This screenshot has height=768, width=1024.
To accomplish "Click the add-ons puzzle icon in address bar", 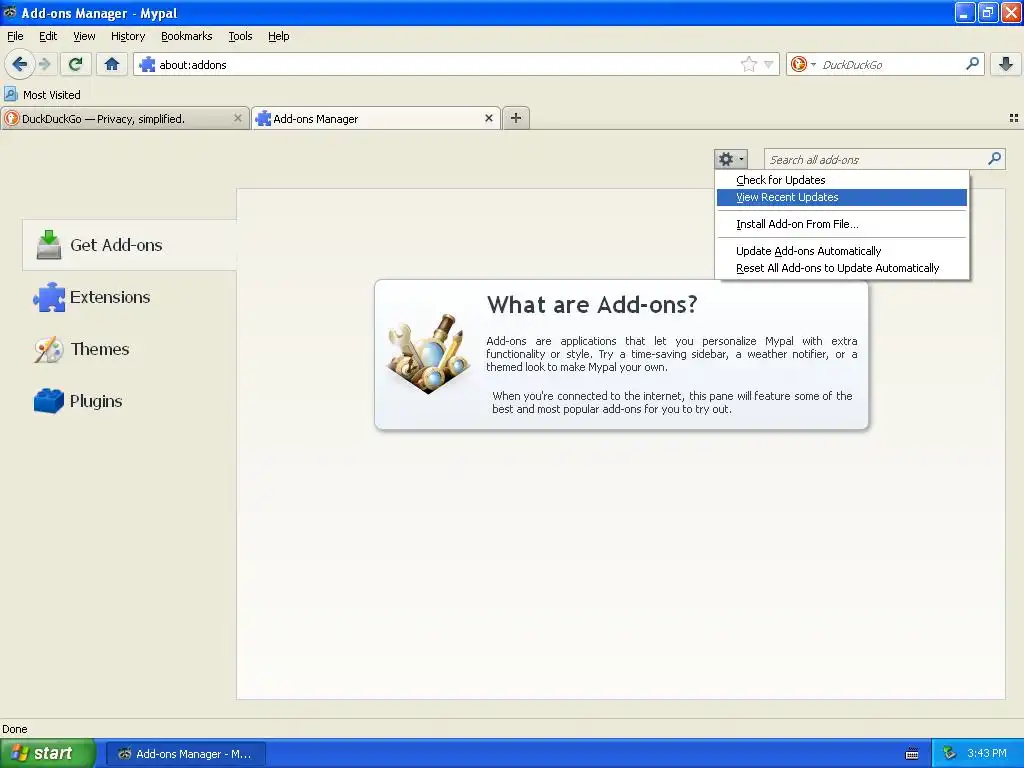I will [x=147, y=64].
